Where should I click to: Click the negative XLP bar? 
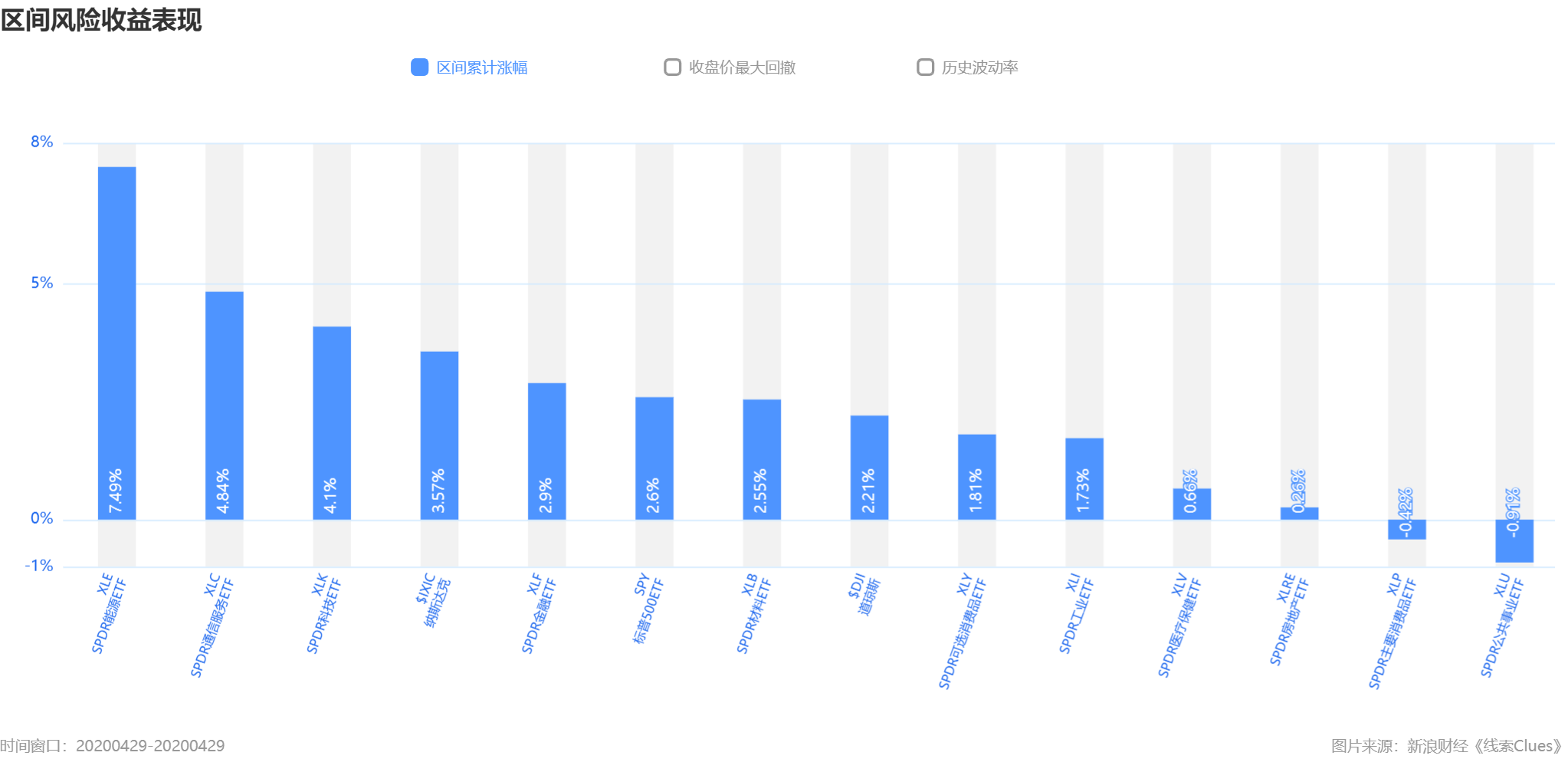pos(1406,530)
